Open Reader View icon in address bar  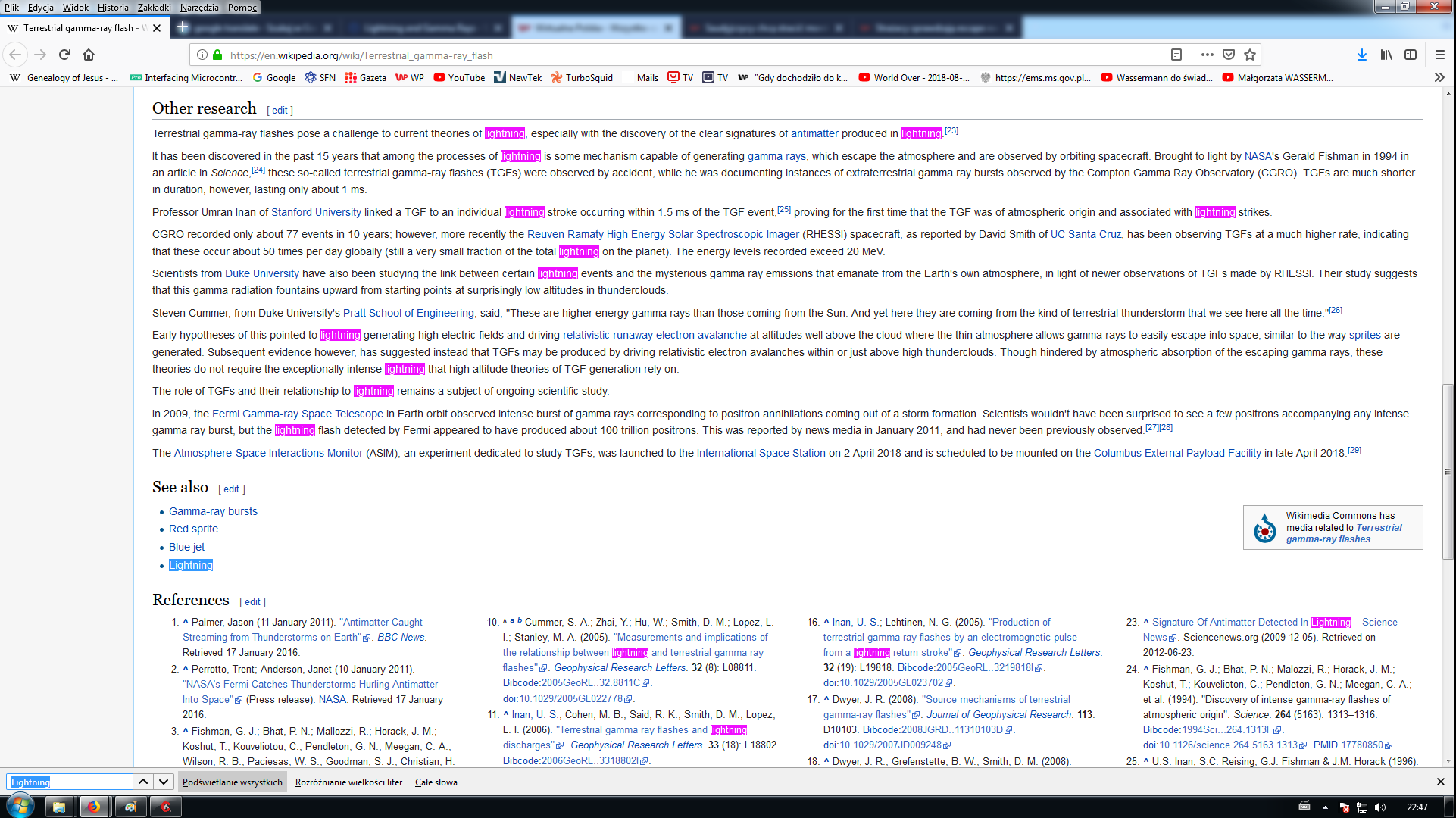1176,55
